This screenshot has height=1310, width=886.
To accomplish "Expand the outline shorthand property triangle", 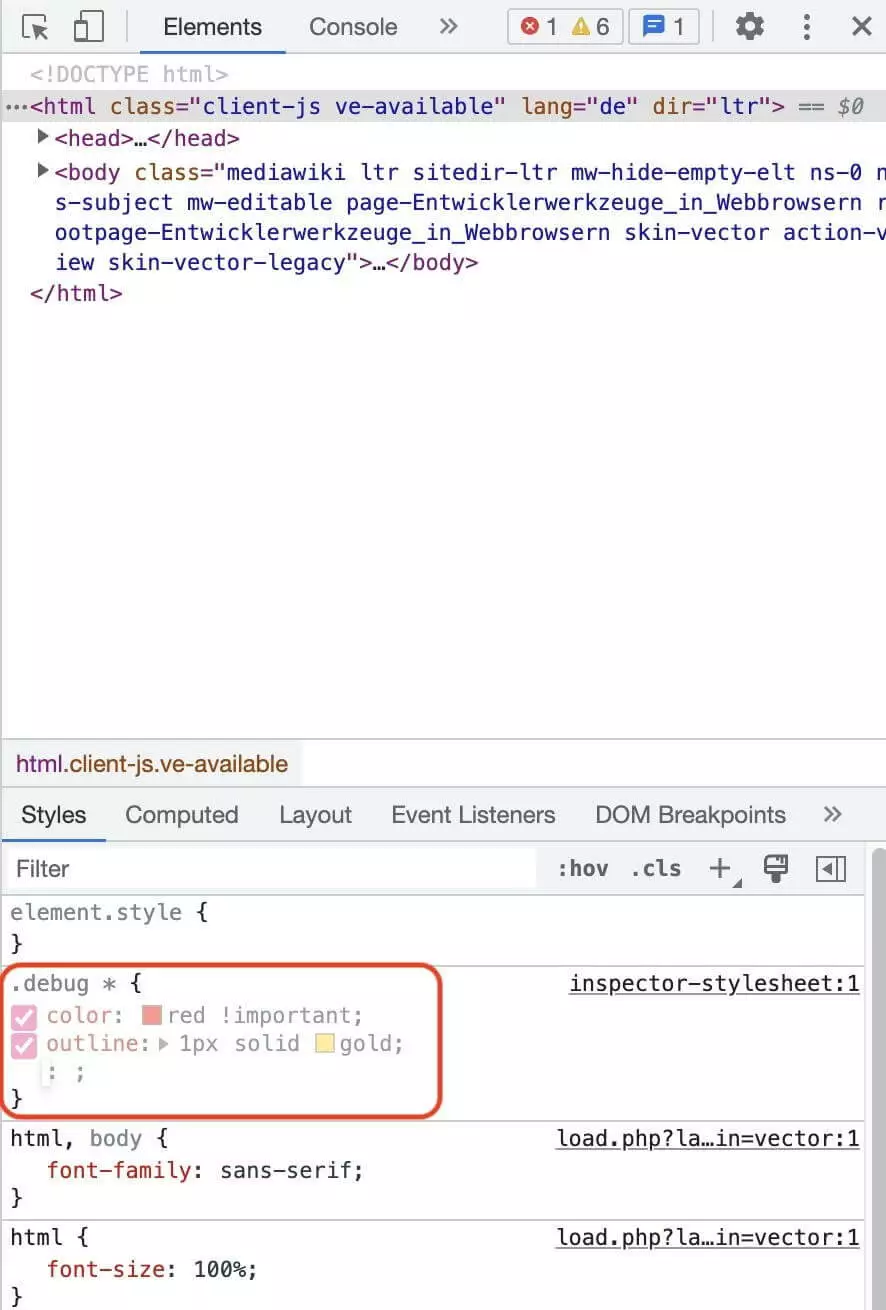I will coord(165,1045).
